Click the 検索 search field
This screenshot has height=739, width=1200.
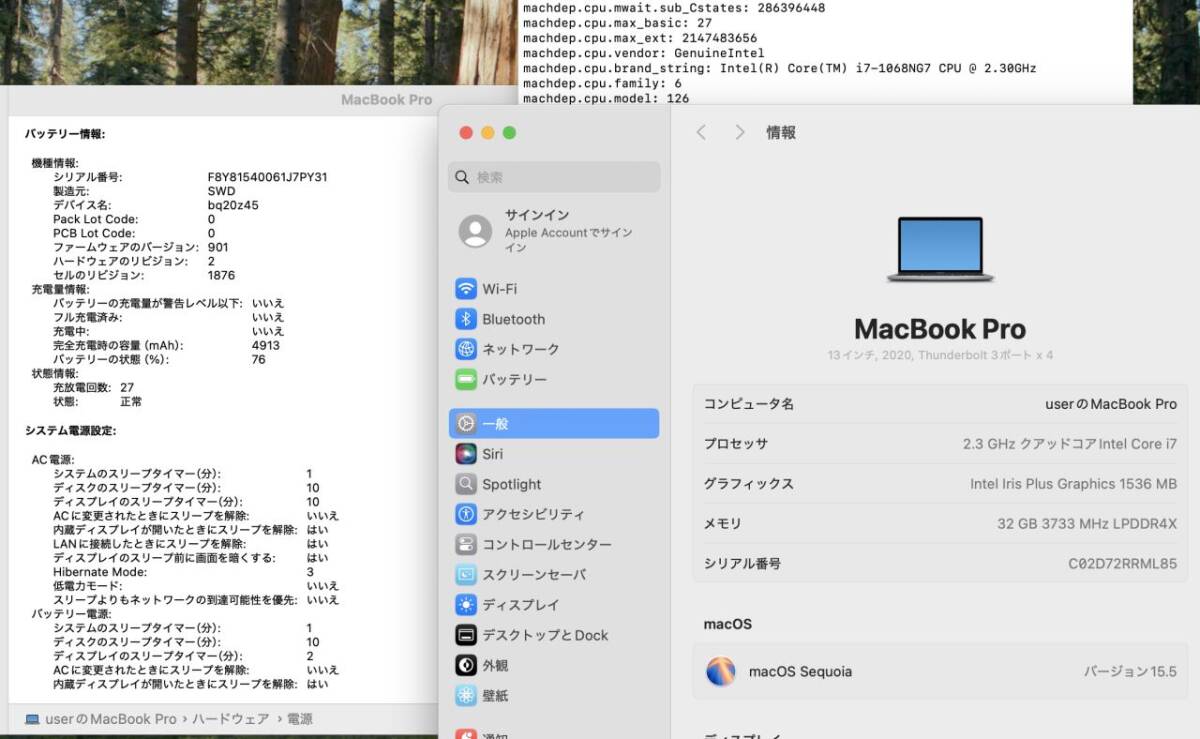[x=554, y=177]
